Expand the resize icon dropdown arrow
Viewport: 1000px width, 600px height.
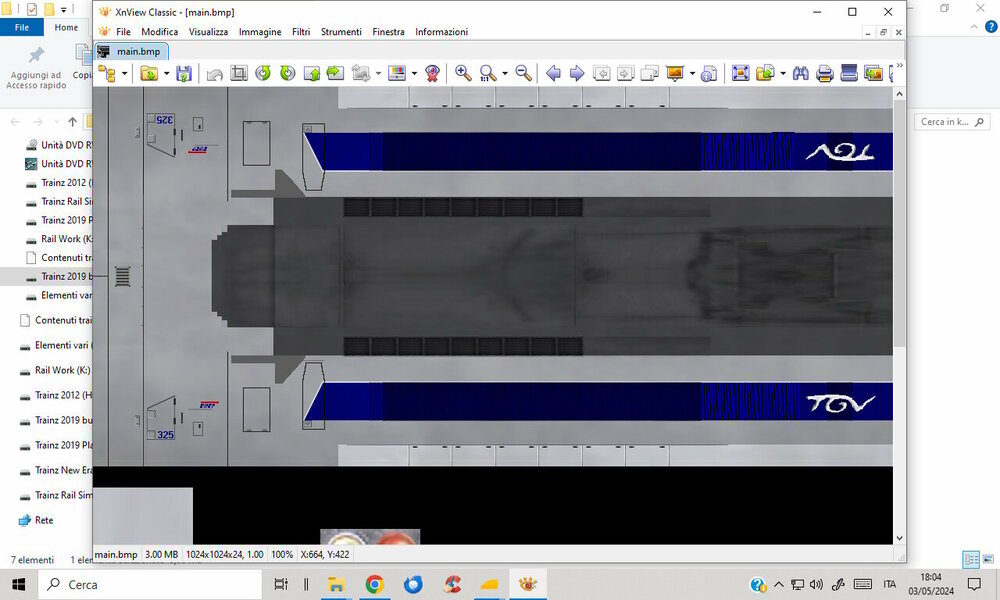click(378, 73)
